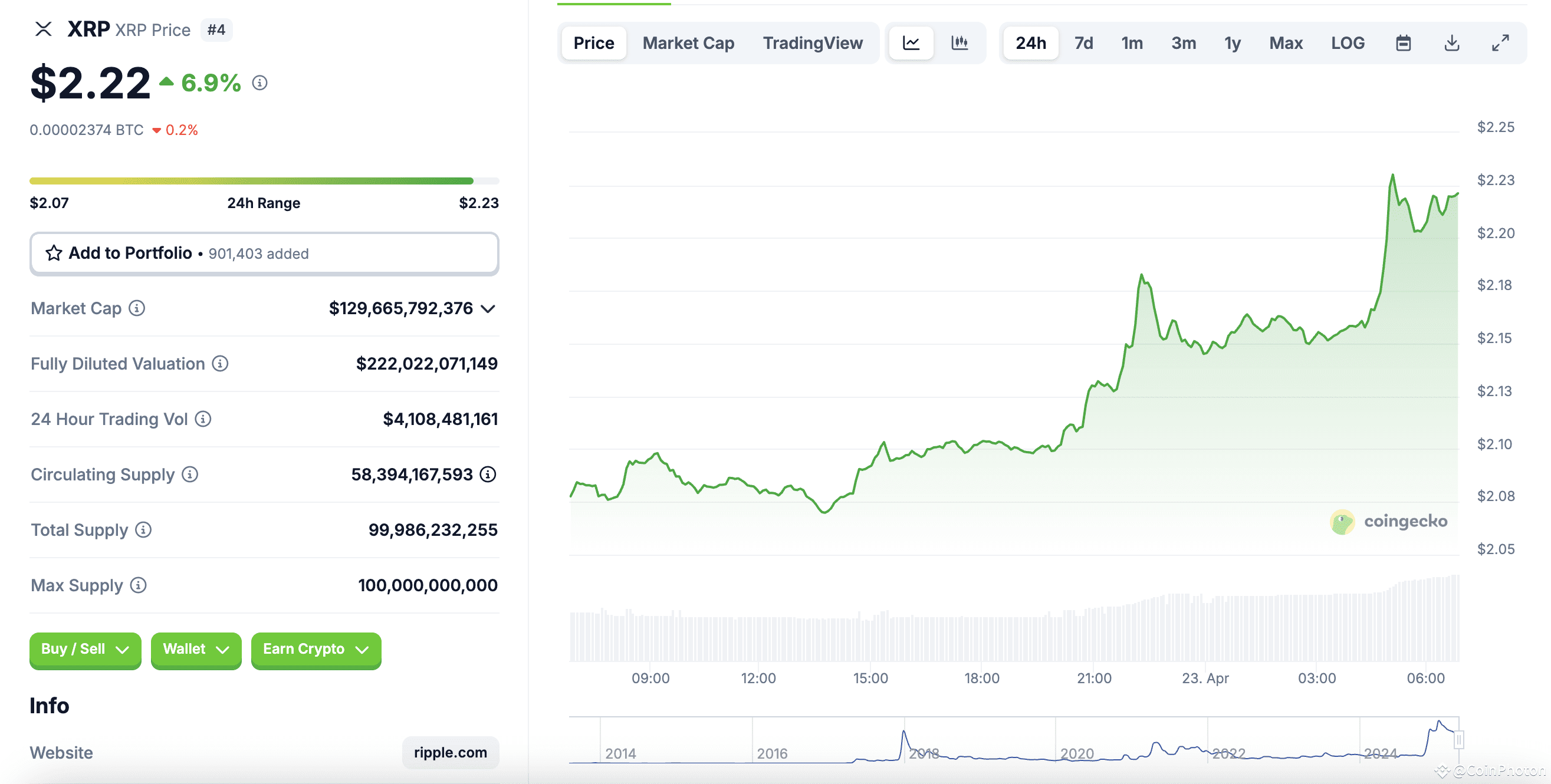This screenshot has height=784, width=1551.
Task: Select 1y time range
Action: point(1233,42)
